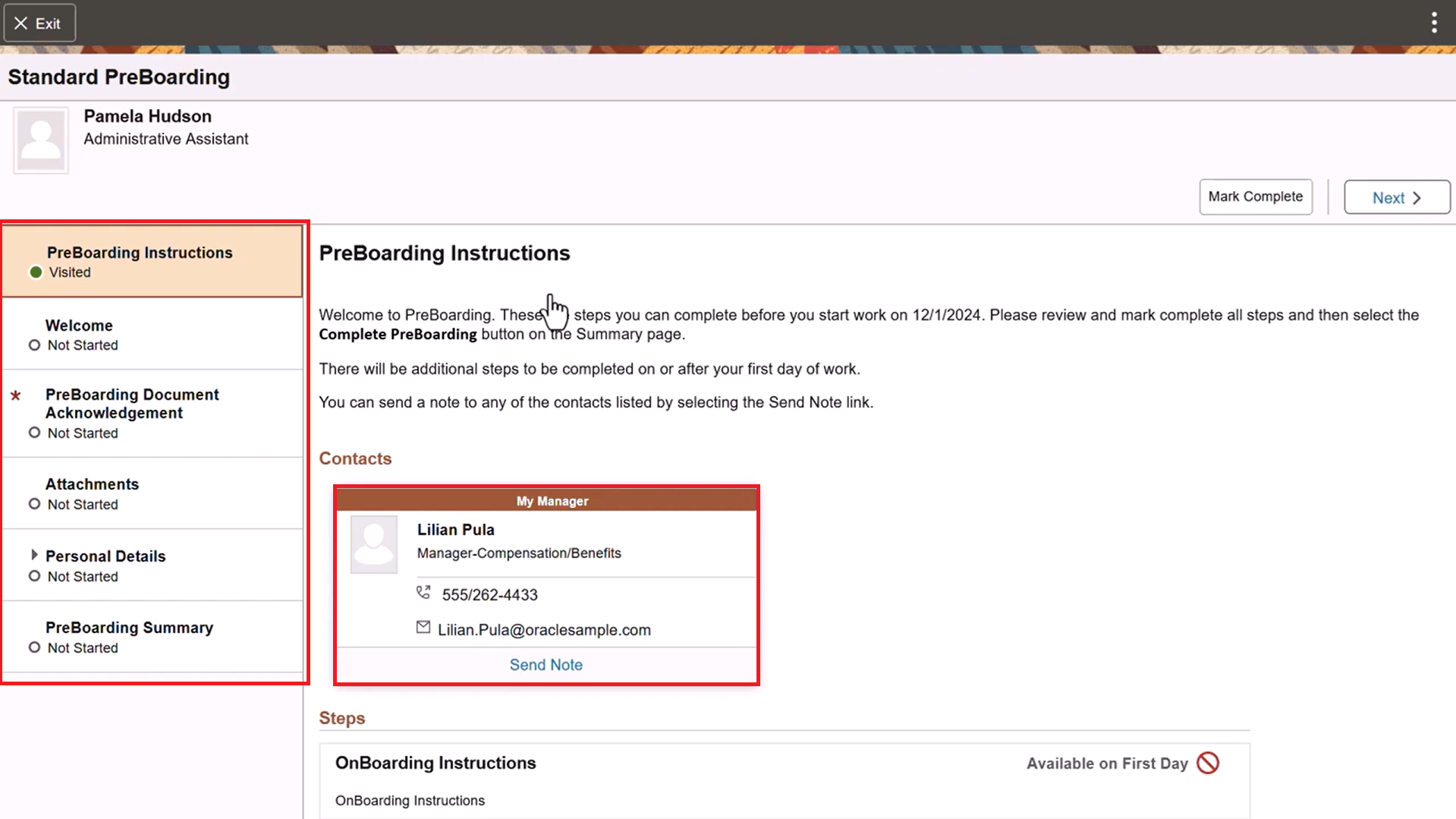Click PreBoarding Summary's Not Started status circle
Viewport: 1456px width, 819px height.
point(34,647)
